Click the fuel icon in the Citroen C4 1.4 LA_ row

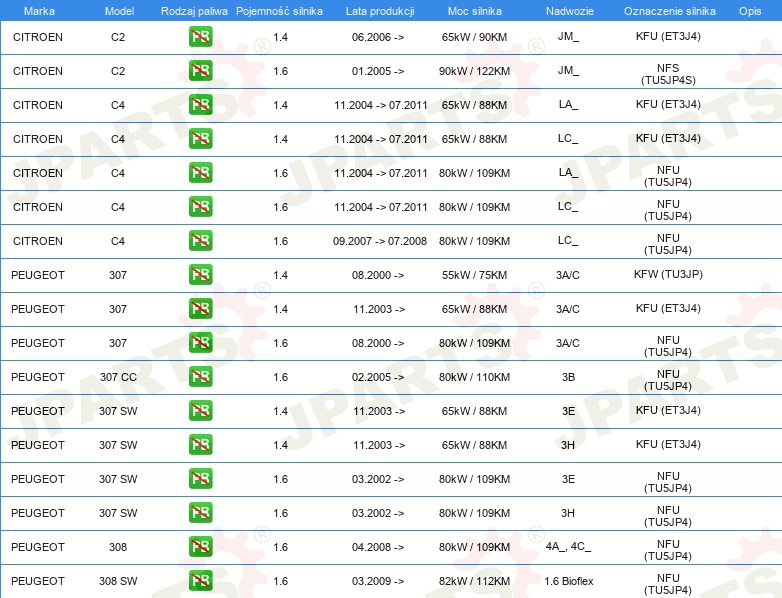click(x=200, y=105)
